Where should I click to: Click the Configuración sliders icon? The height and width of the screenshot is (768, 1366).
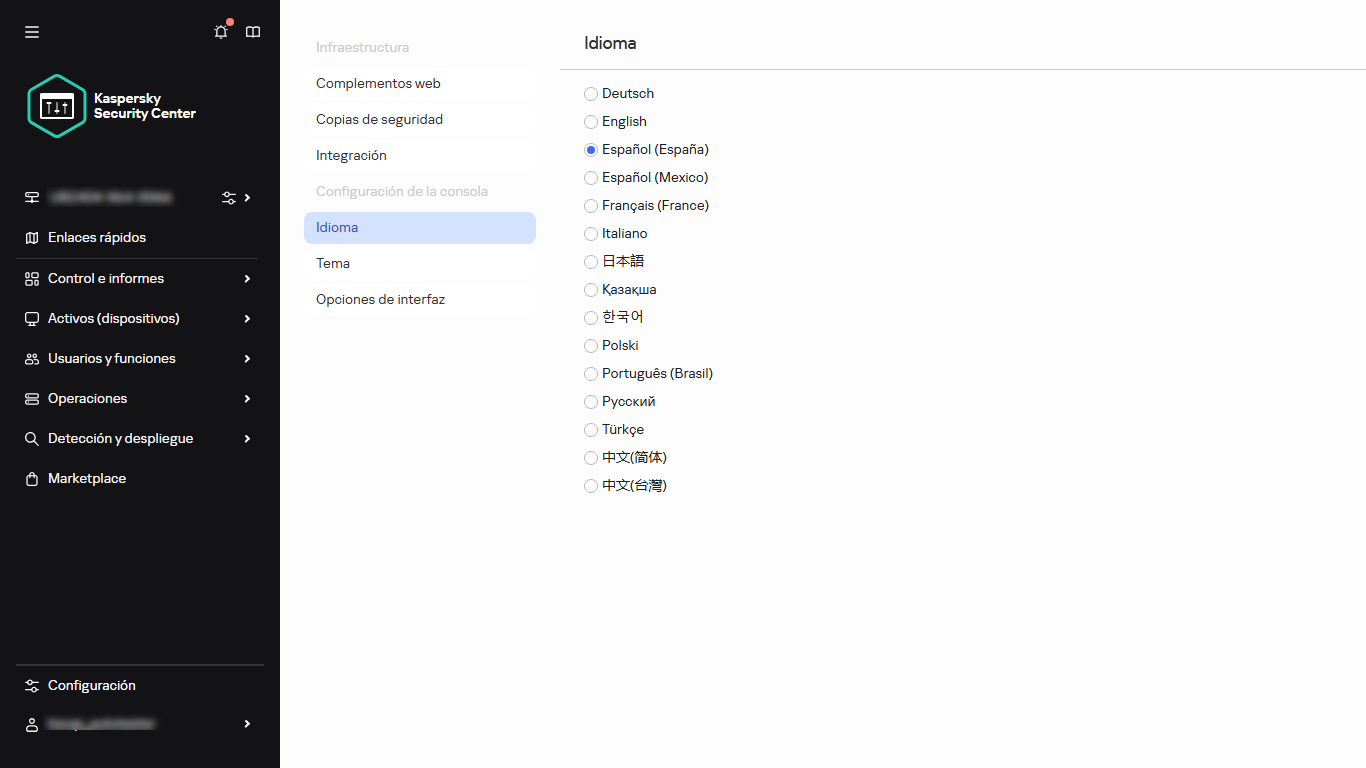[x=32, y=686]
